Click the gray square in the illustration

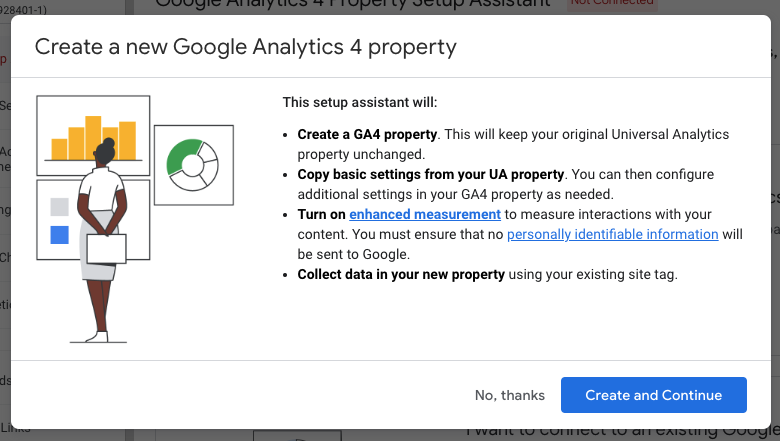coord(60,207)
